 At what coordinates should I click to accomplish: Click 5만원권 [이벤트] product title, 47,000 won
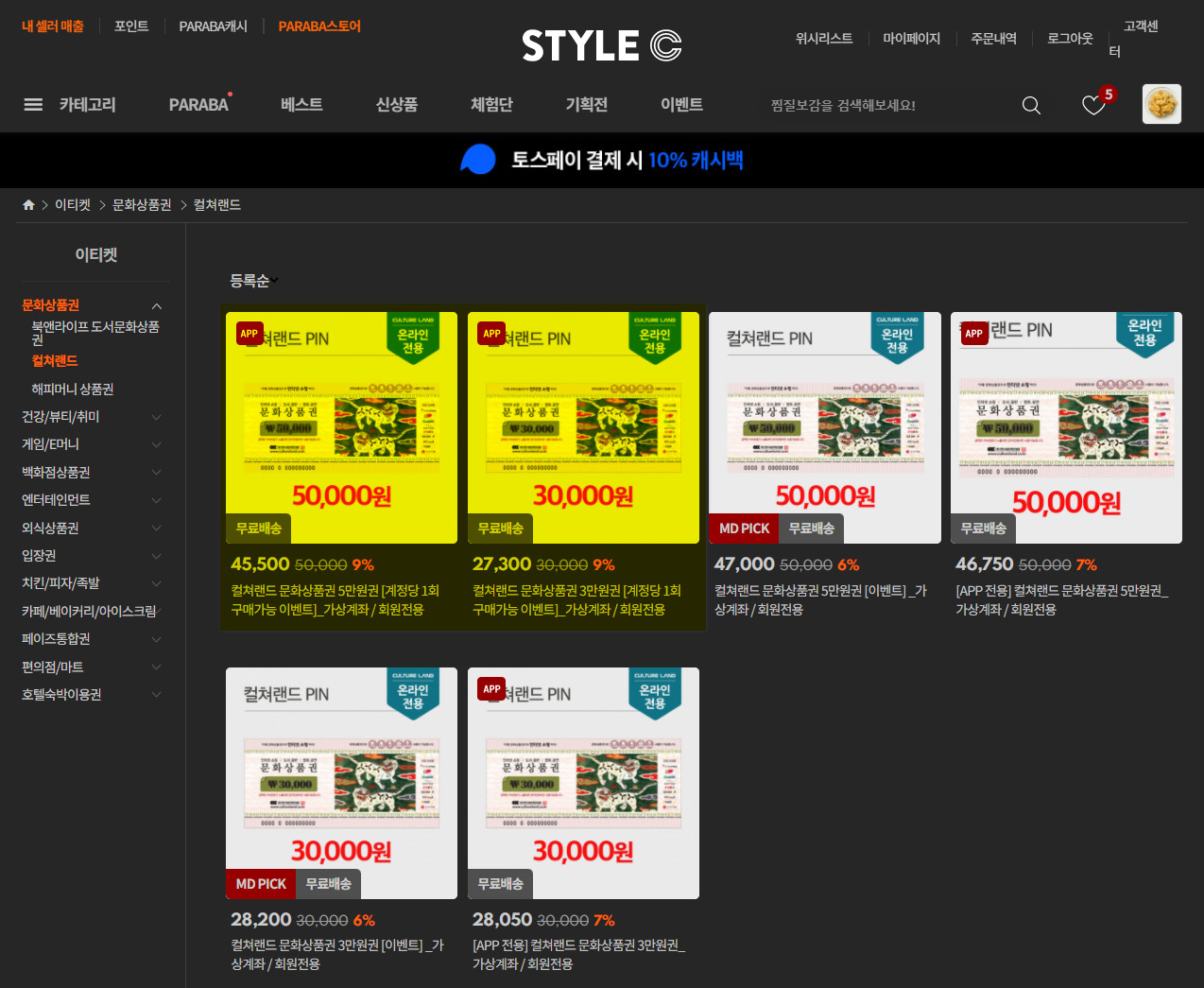(x=820, y=600)
